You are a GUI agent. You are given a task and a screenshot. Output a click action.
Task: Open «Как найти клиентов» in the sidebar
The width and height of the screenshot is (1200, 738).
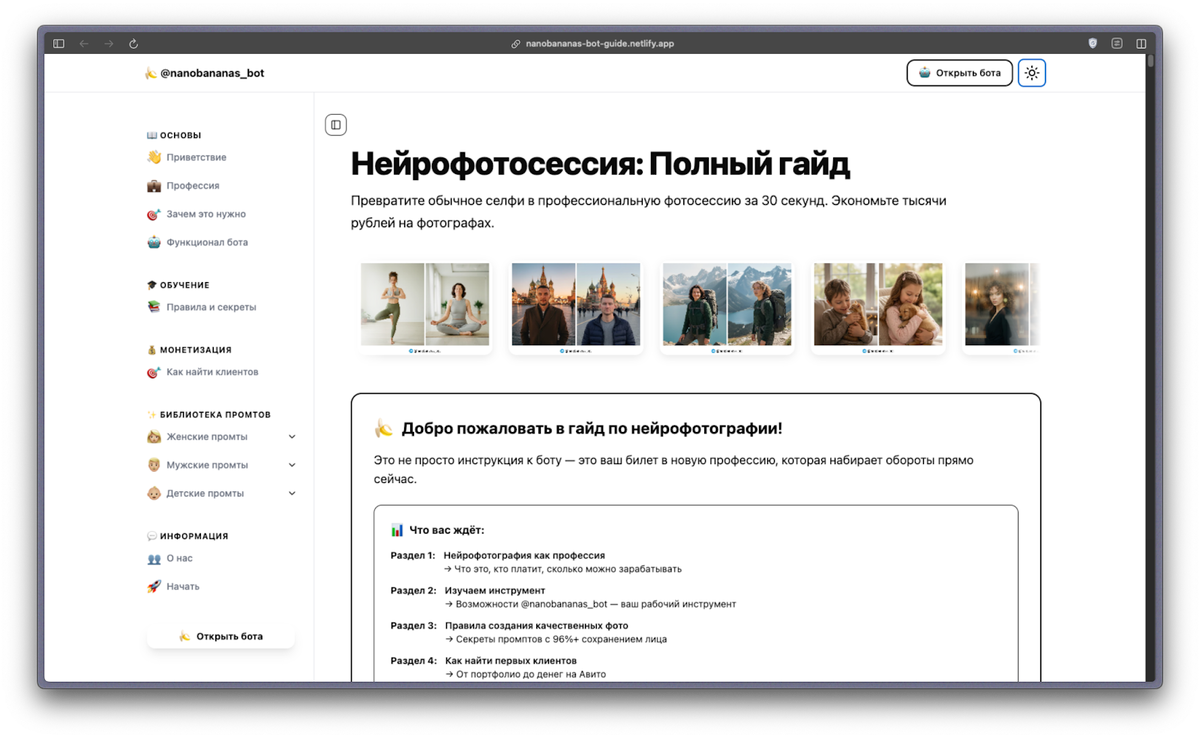212,372
